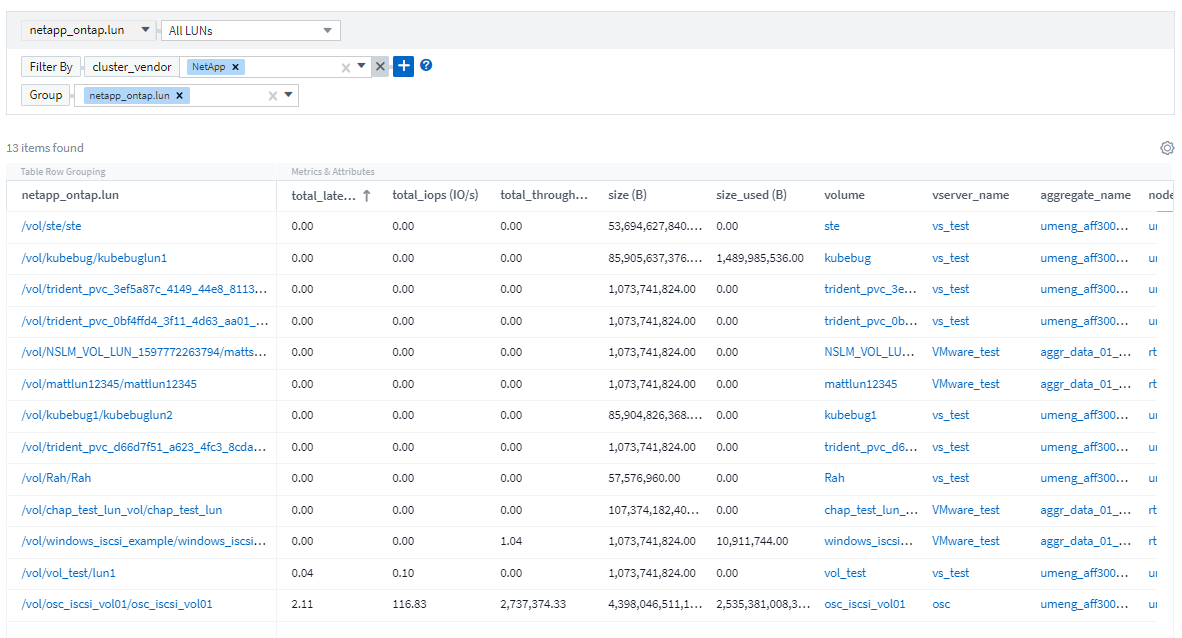Viewport: 1182px width, 638px height.
Task: Remove the netapp_ontap.lun group tag
Action: coord(179,96)
